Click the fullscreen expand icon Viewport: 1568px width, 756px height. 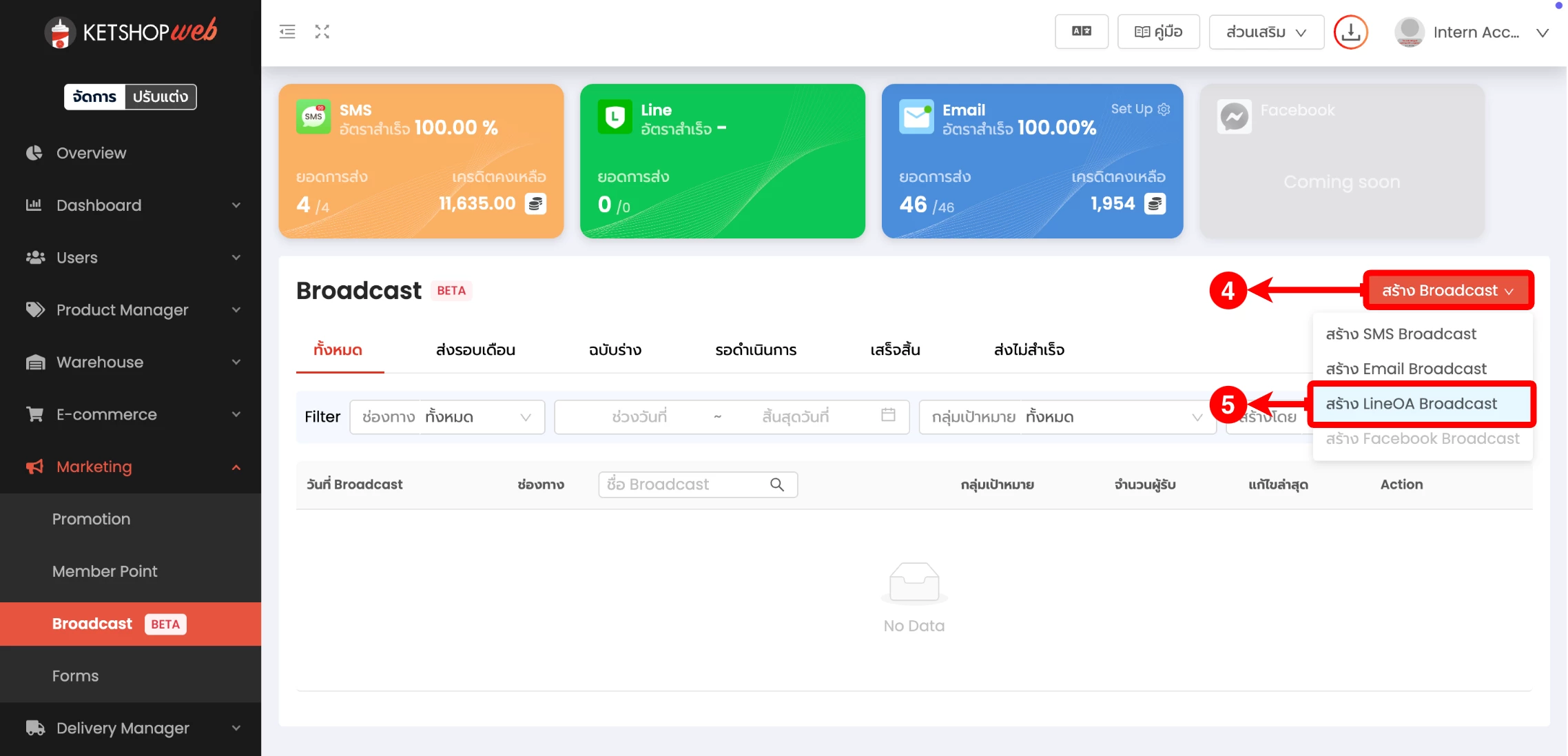pyautogui.click(x=322, y=32)
